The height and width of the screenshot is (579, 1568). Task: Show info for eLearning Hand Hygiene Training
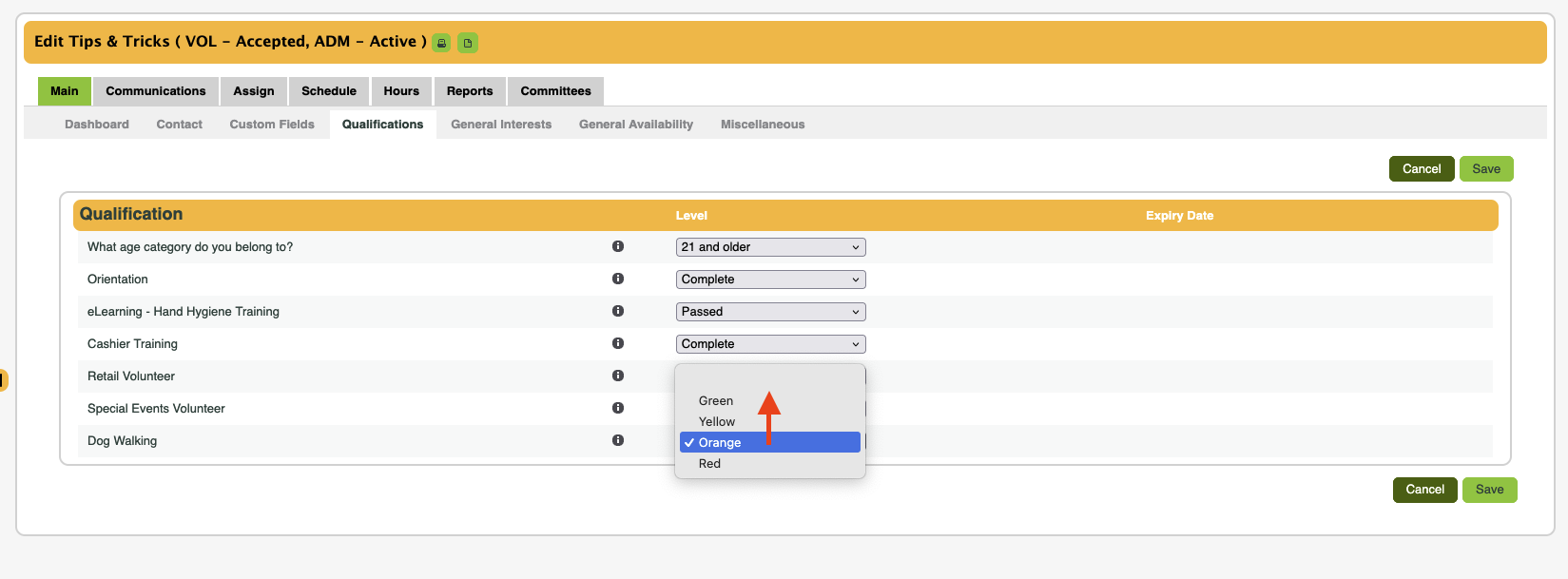618,311
